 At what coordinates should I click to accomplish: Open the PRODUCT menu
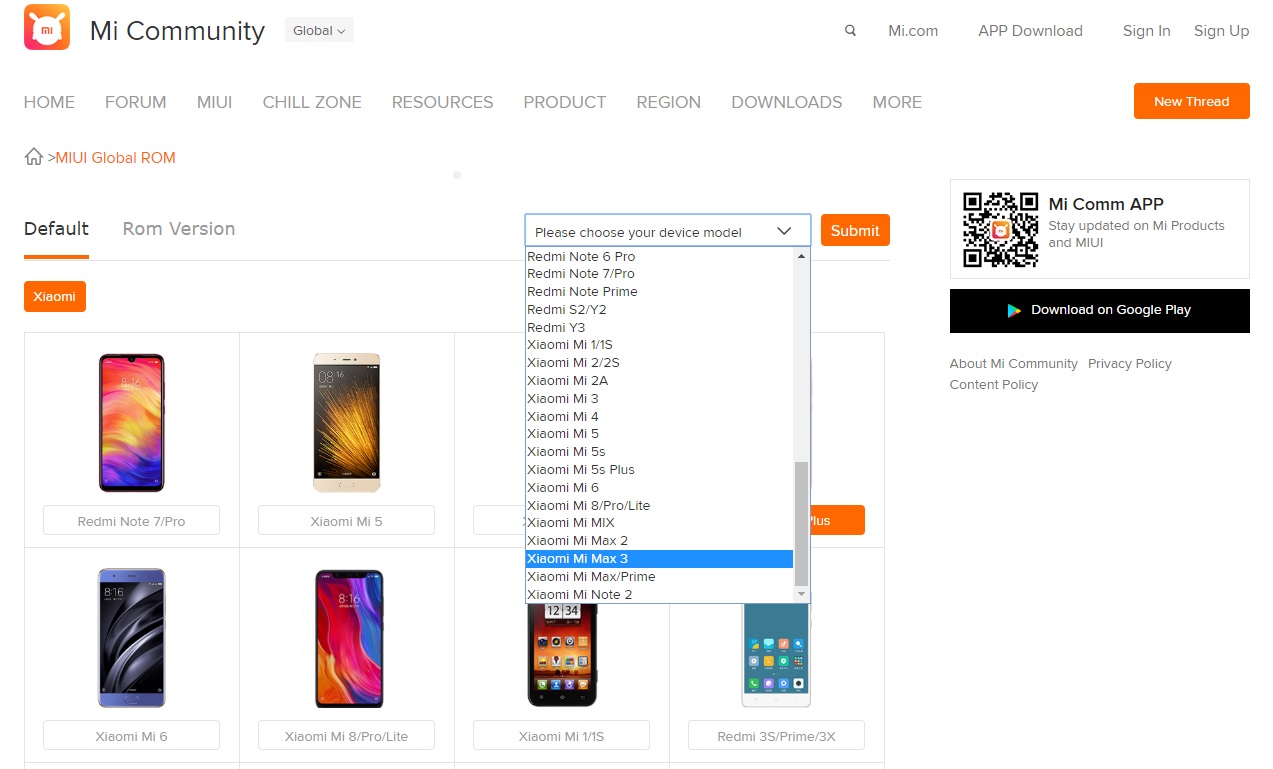tap(564, 102)
